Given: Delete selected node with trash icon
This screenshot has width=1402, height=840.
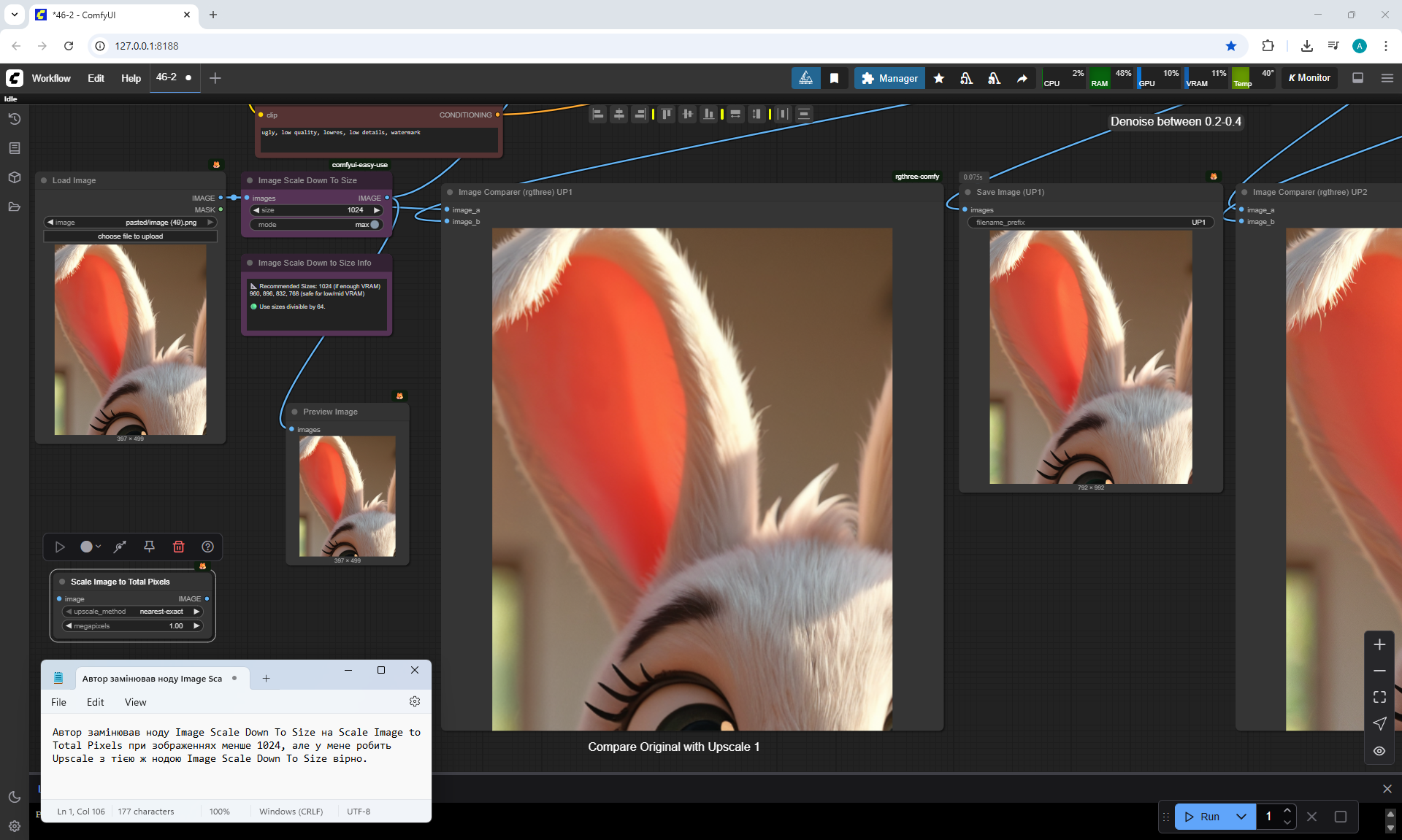Looking at the screenshot, I should pyautogui.click(x=178, y=547).
